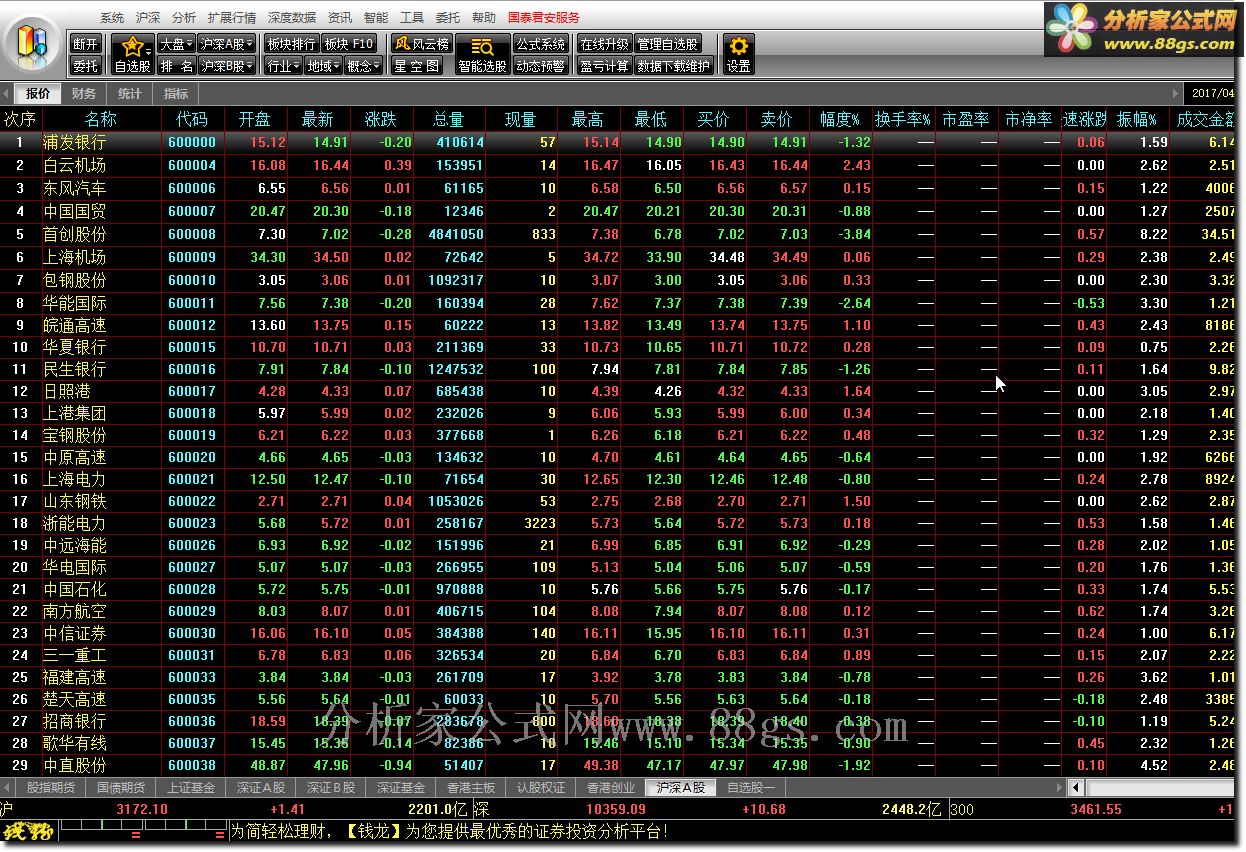The image size is (1246, 852).
Task: Open the 系统 menu
Action: pyautogui.click(x=112, y=18)
